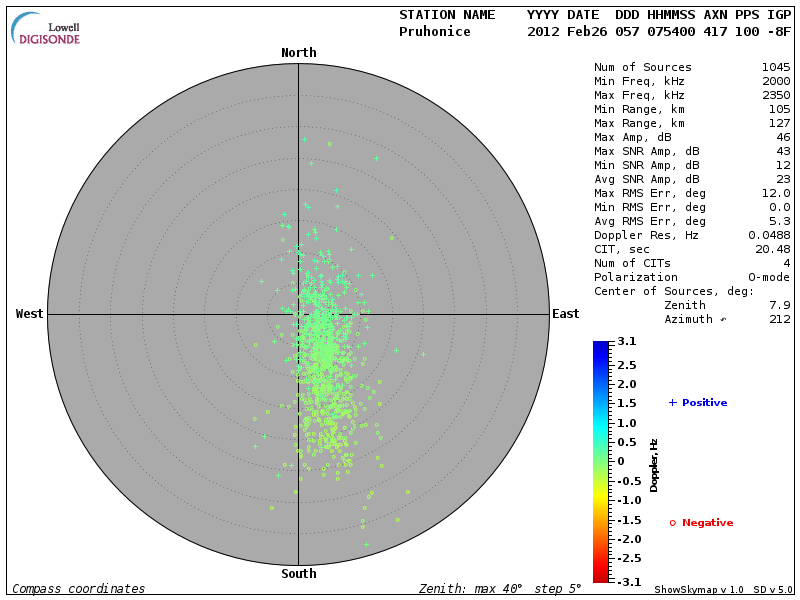This screenshot has height=600, width=800.
Task: Select the East compass label
Action: 565,314
